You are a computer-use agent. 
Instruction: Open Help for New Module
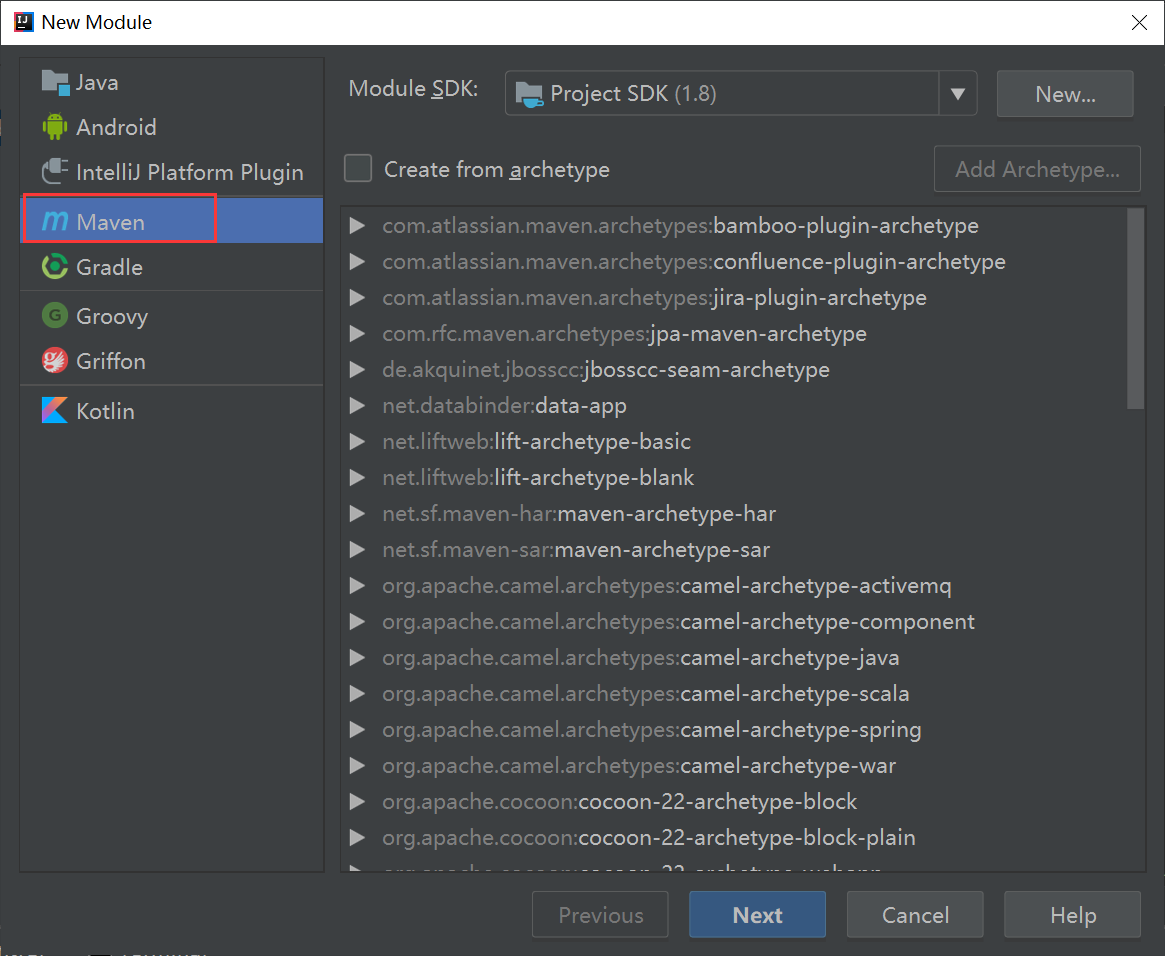[x=1073, y=914]
